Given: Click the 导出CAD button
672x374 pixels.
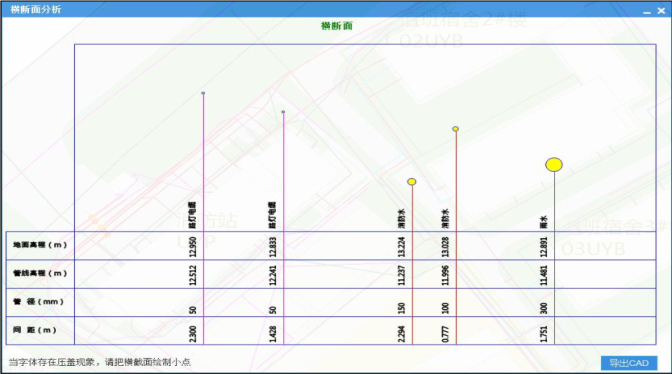Looking at the screenshot, I should point(629,363).
